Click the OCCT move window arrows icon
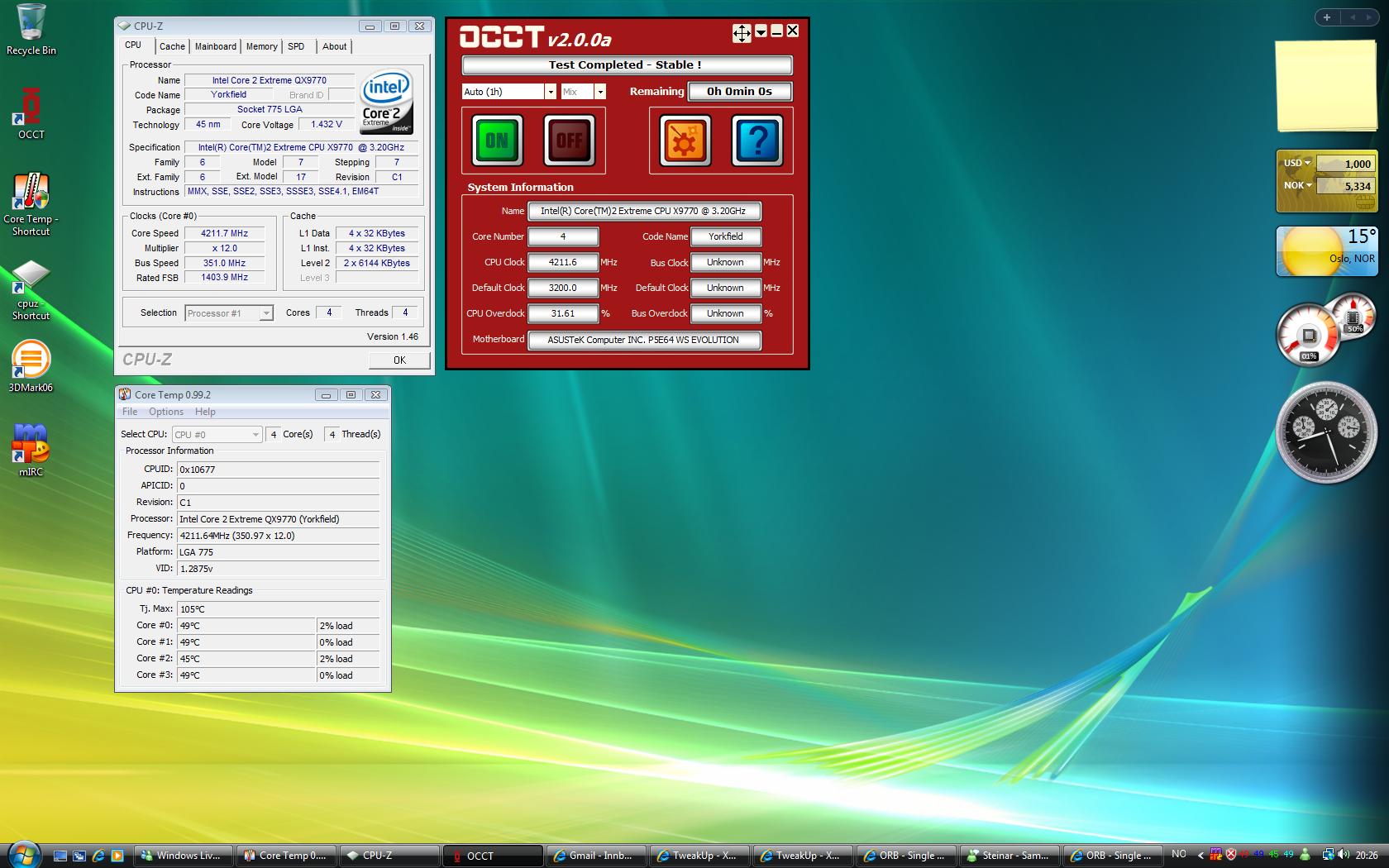The image size is (1389, 868). [x=742, y=32]
